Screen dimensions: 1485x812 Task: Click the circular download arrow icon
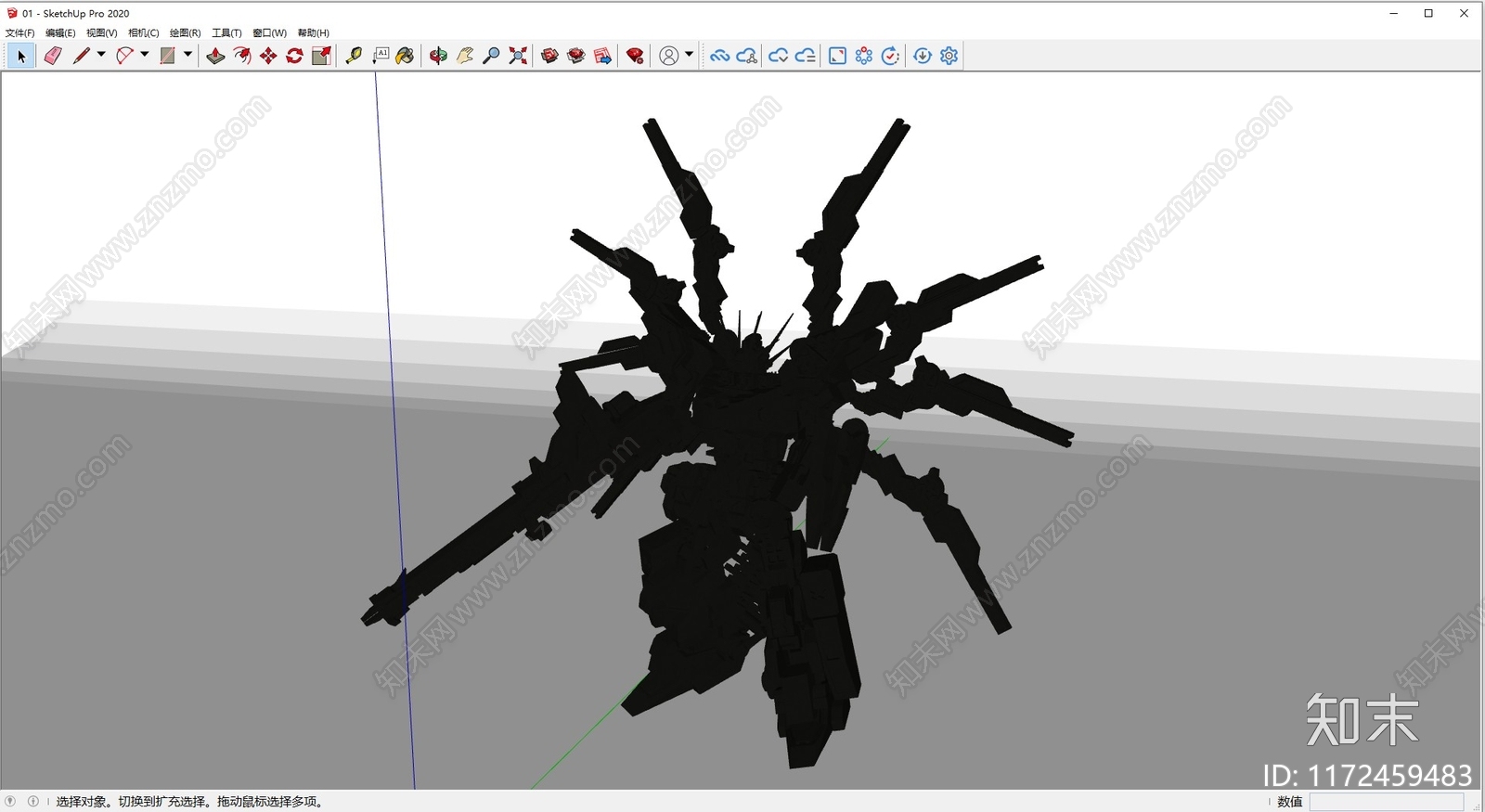(x=923, y=56)
